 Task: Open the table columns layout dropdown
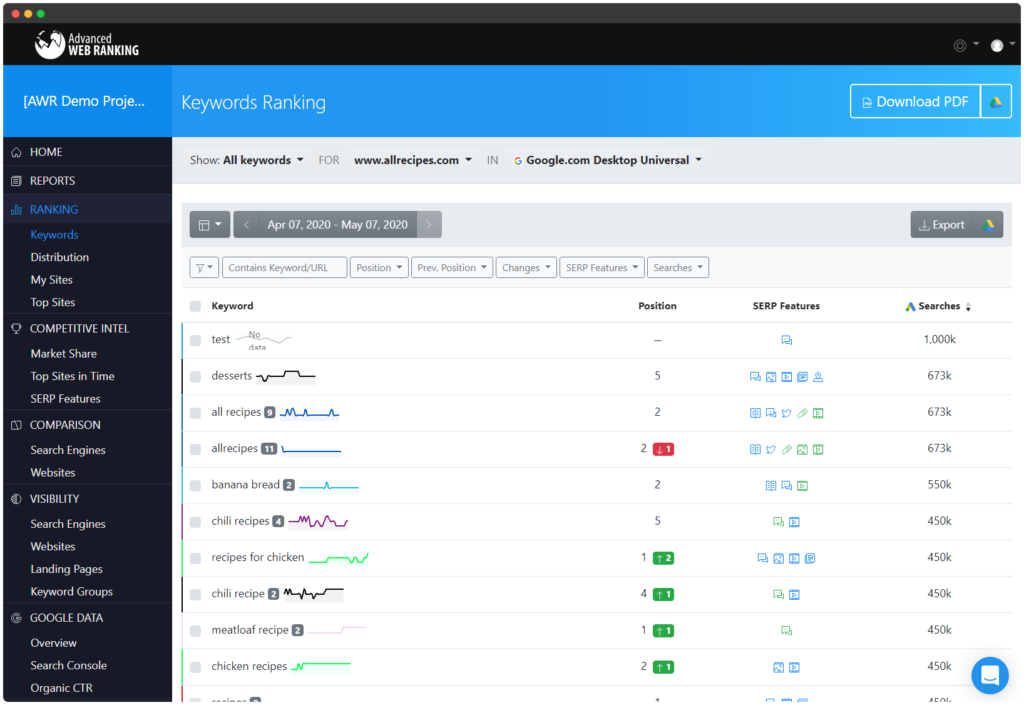click(x=210, y=225)
